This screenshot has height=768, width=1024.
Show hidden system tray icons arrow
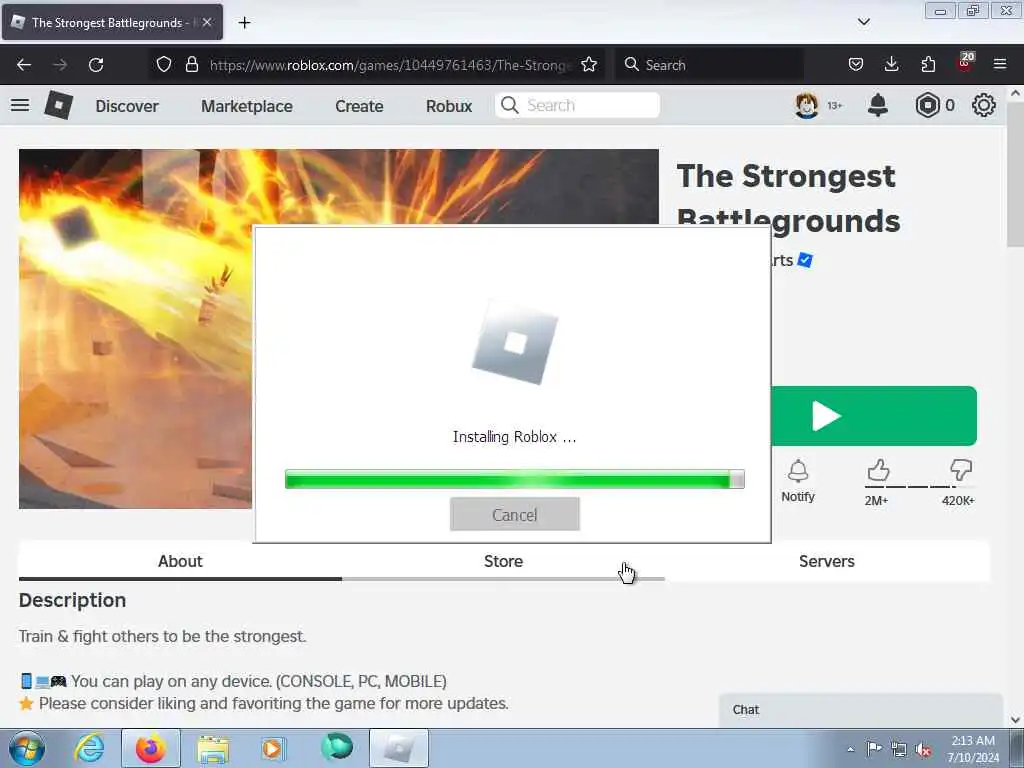pos(850,750)
